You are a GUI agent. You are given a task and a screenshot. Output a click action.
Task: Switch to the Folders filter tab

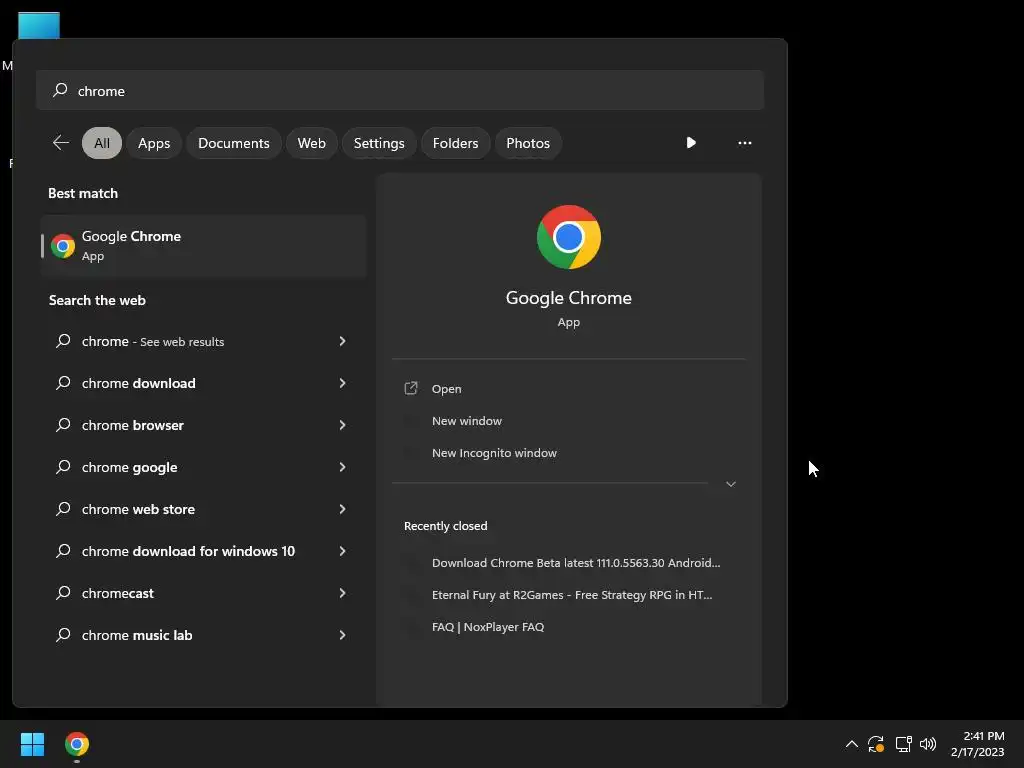tap(456, 143)
